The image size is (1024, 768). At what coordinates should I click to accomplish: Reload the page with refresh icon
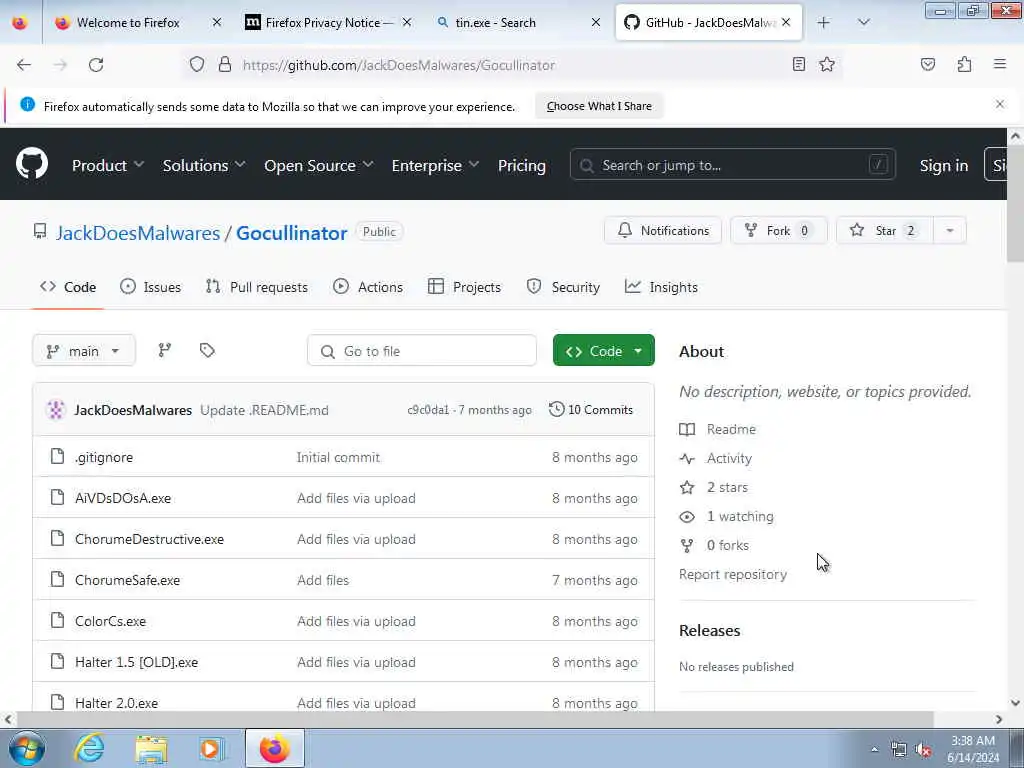pos(96,65)
